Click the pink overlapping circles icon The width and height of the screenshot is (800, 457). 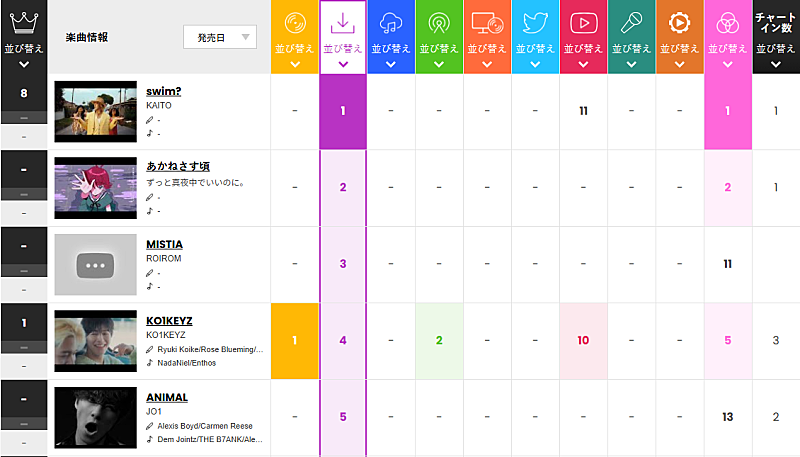728,23
